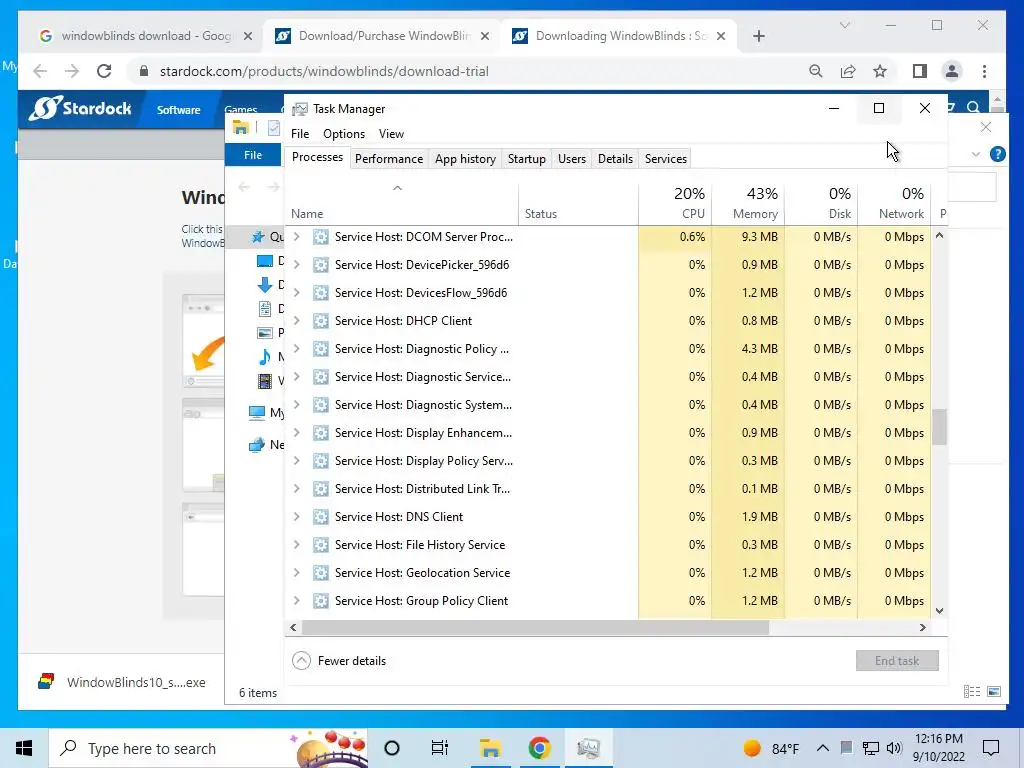
Task: Click the volume speaker tray icon
Action: click(x=894, y=748)
